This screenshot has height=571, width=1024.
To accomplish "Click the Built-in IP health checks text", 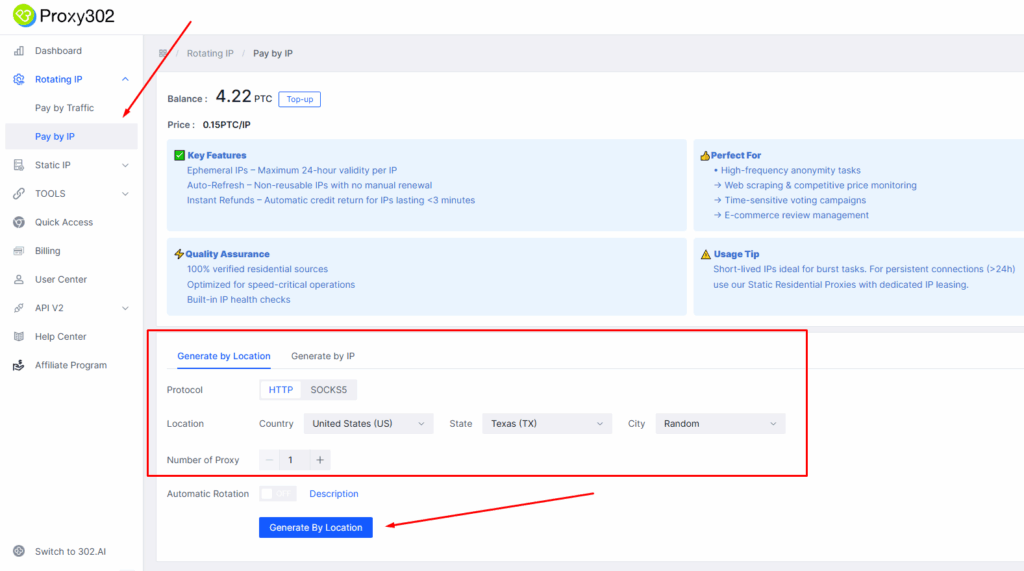I will tap(238, 299).
